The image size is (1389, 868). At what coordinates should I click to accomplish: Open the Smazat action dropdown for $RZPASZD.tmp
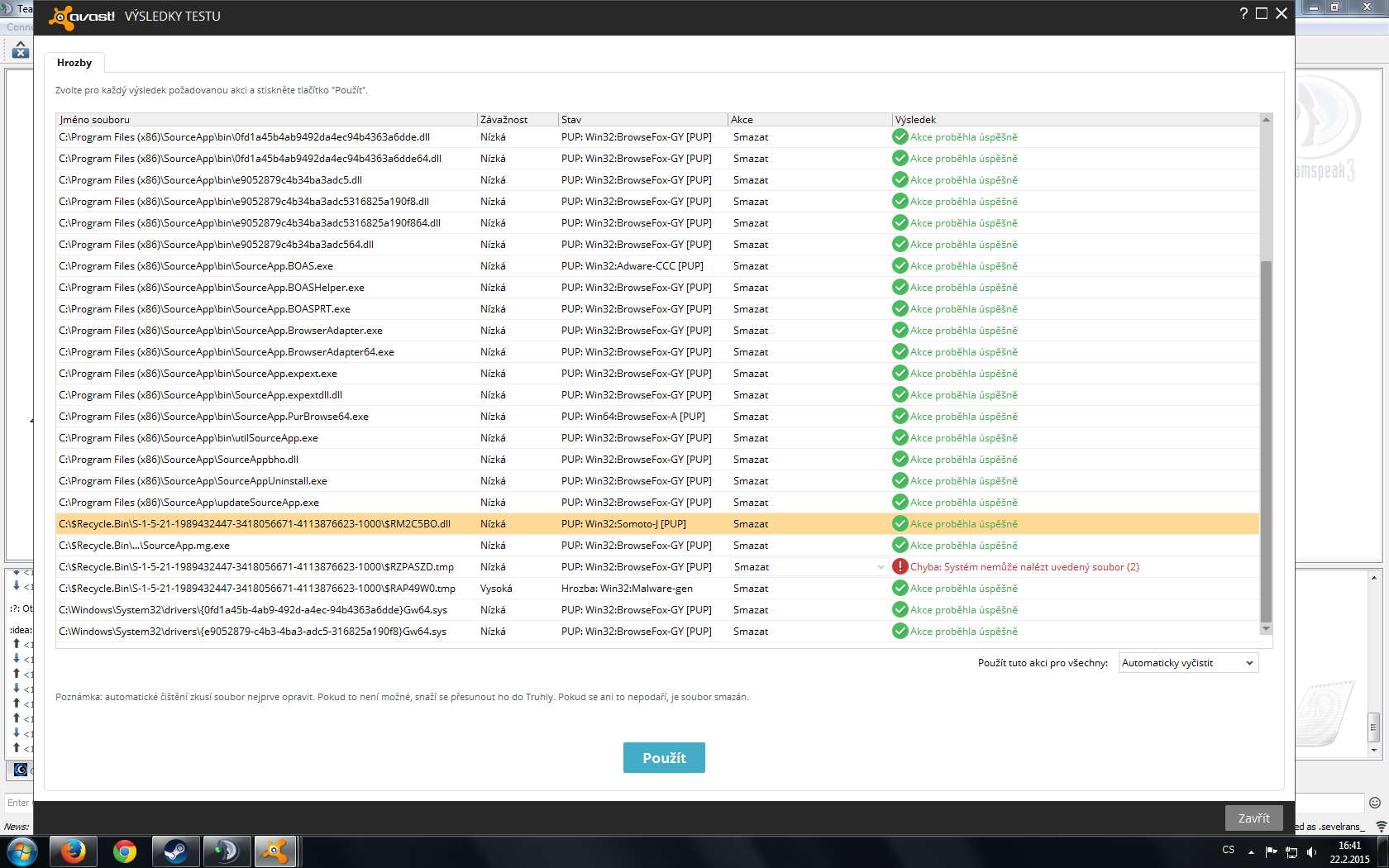tap(809, 567)
